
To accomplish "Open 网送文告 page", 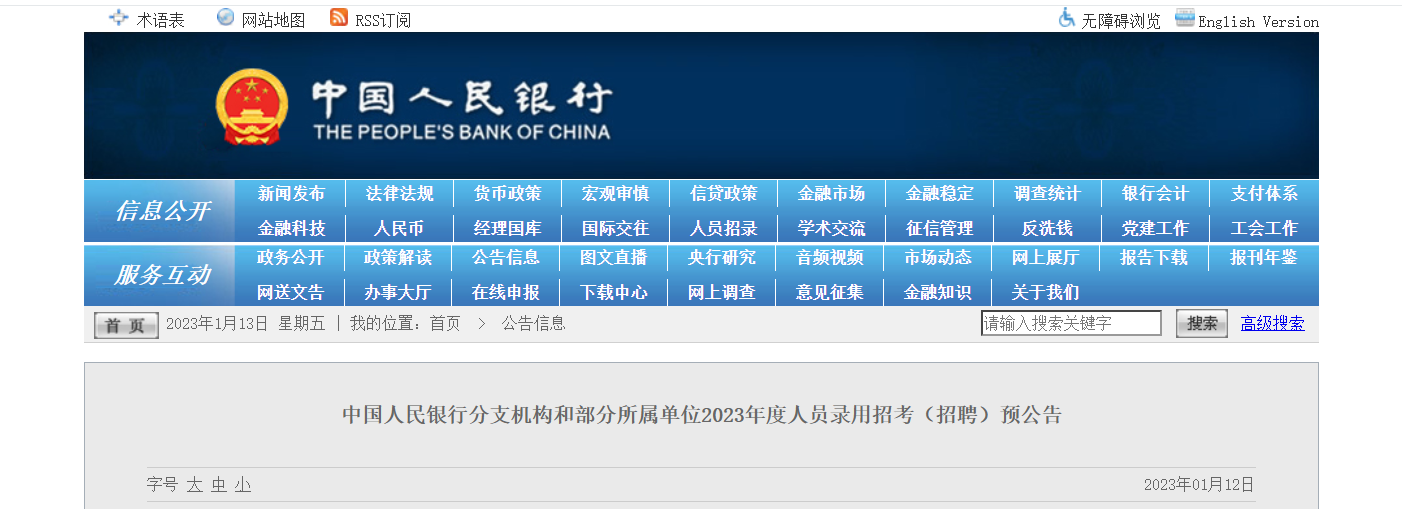I will click(291, 293).
